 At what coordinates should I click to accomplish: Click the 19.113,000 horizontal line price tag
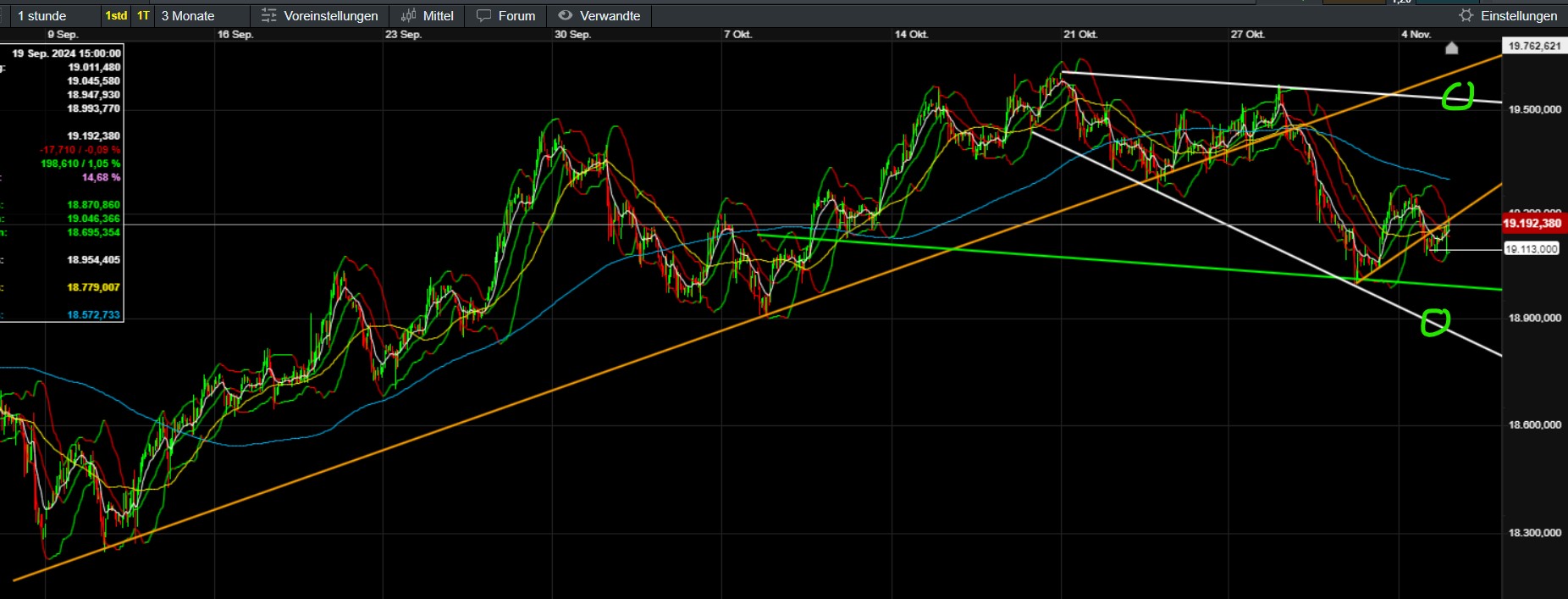coord(1531,249)
